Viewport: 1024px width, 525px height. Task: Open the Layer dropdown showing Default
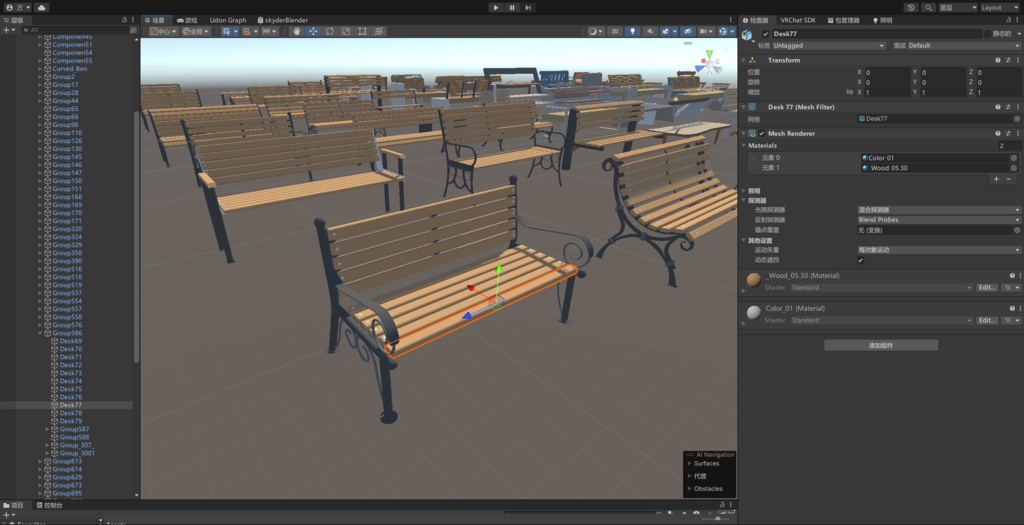[x=963, y=46]
